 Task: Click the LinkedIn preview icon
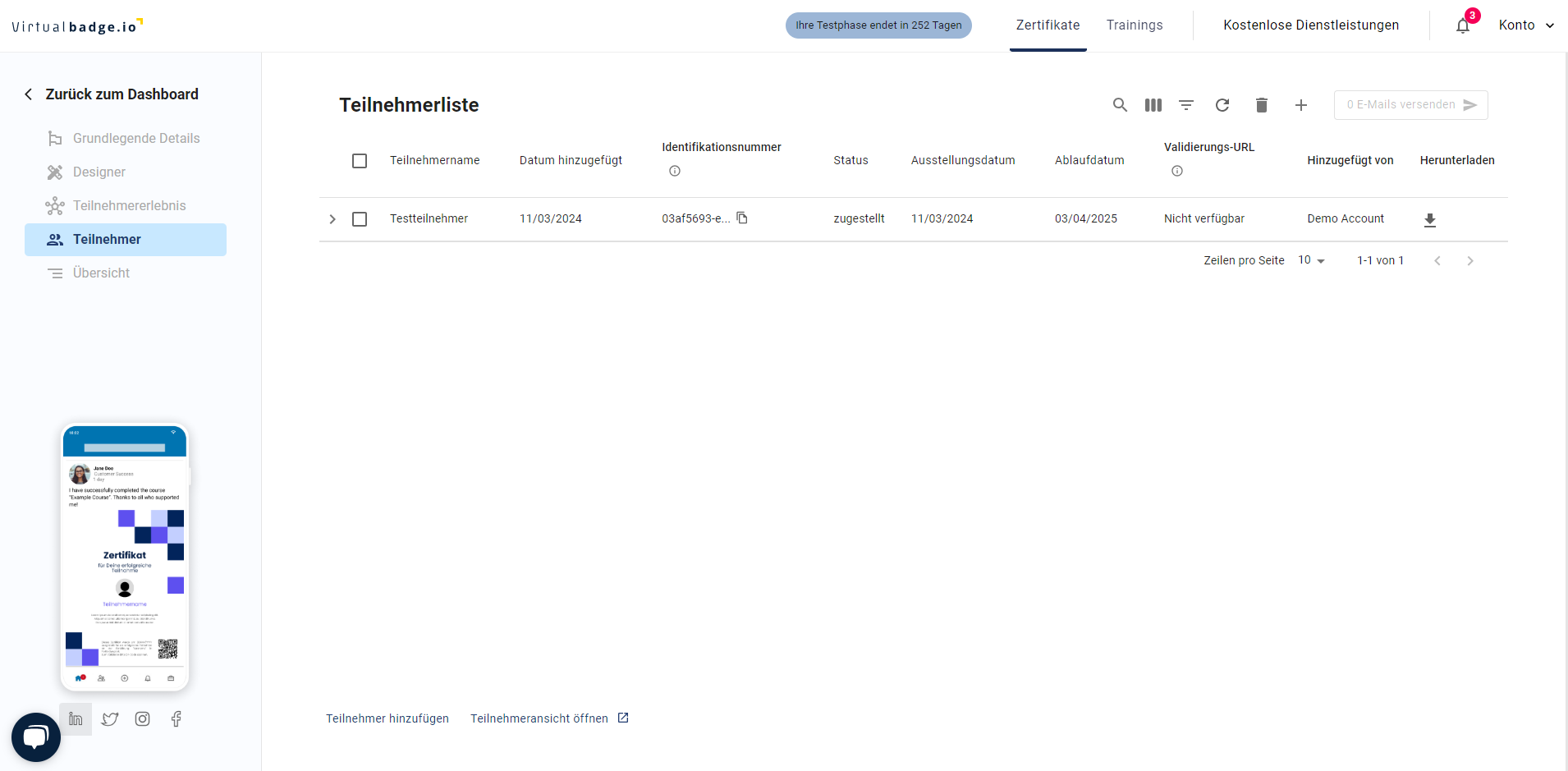pyautogui.click(x=76, y=719)
